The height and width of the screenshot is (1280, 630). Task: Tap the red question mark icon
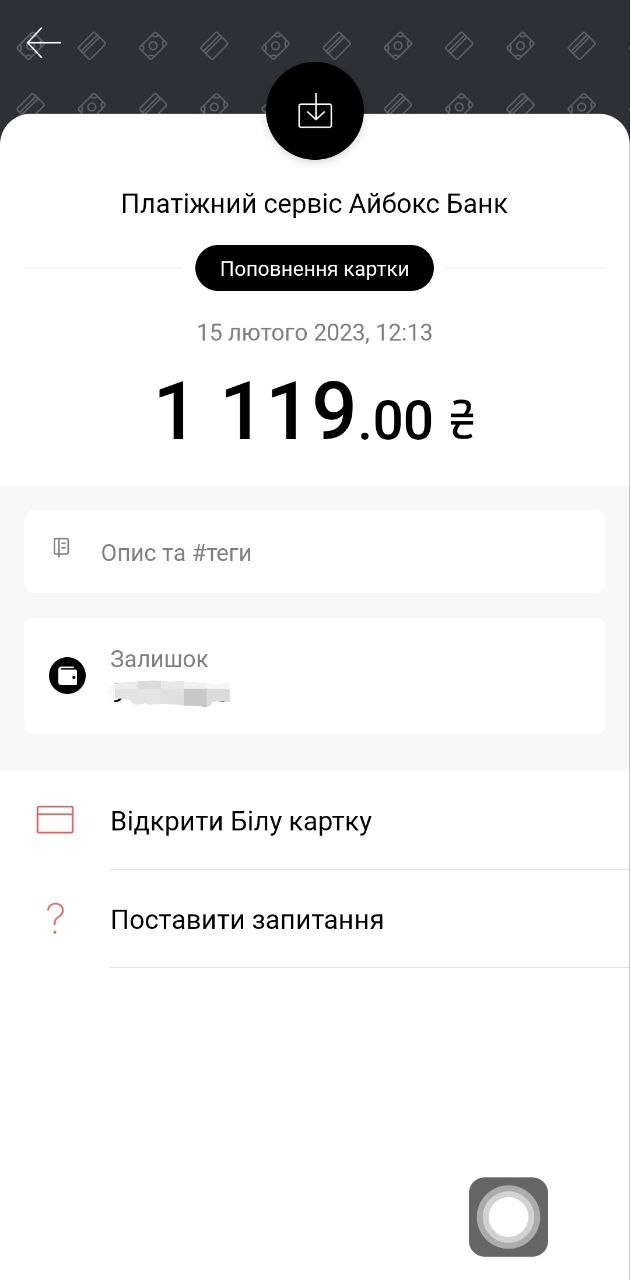(x=56, y=918)
